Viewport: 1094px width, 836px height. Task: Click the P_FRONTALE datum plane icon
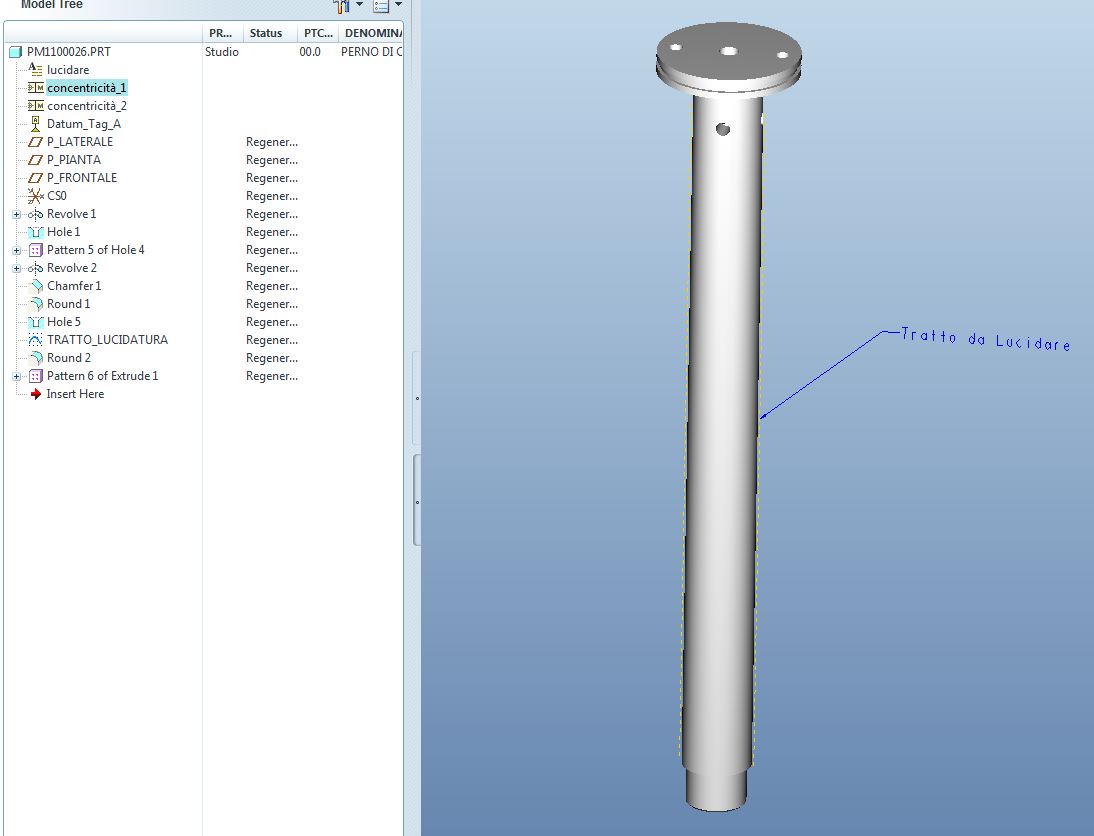tap(36, 178)
